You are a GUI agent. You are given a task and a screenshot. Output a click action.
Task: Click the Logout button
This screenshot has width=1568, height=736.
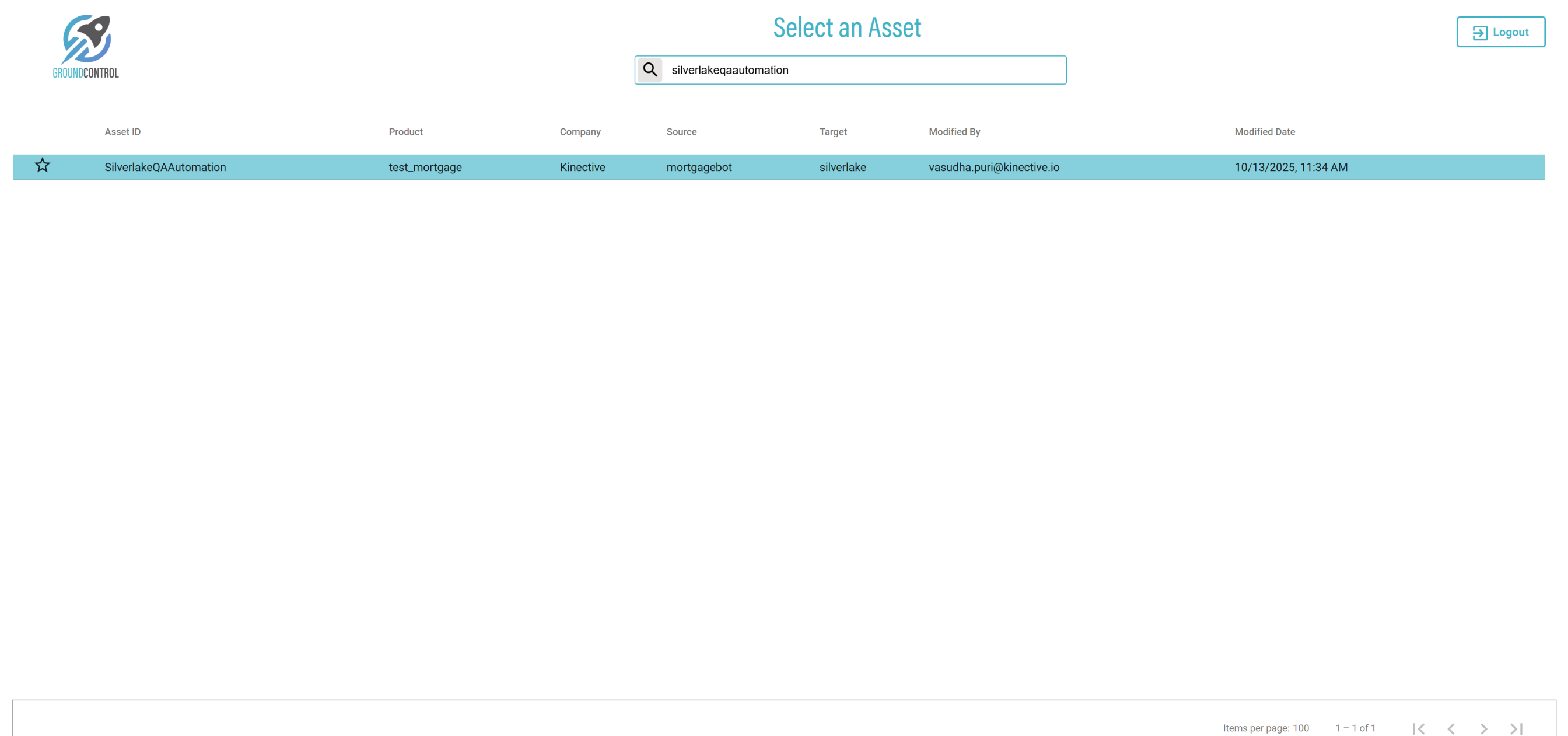point(1500,32)
